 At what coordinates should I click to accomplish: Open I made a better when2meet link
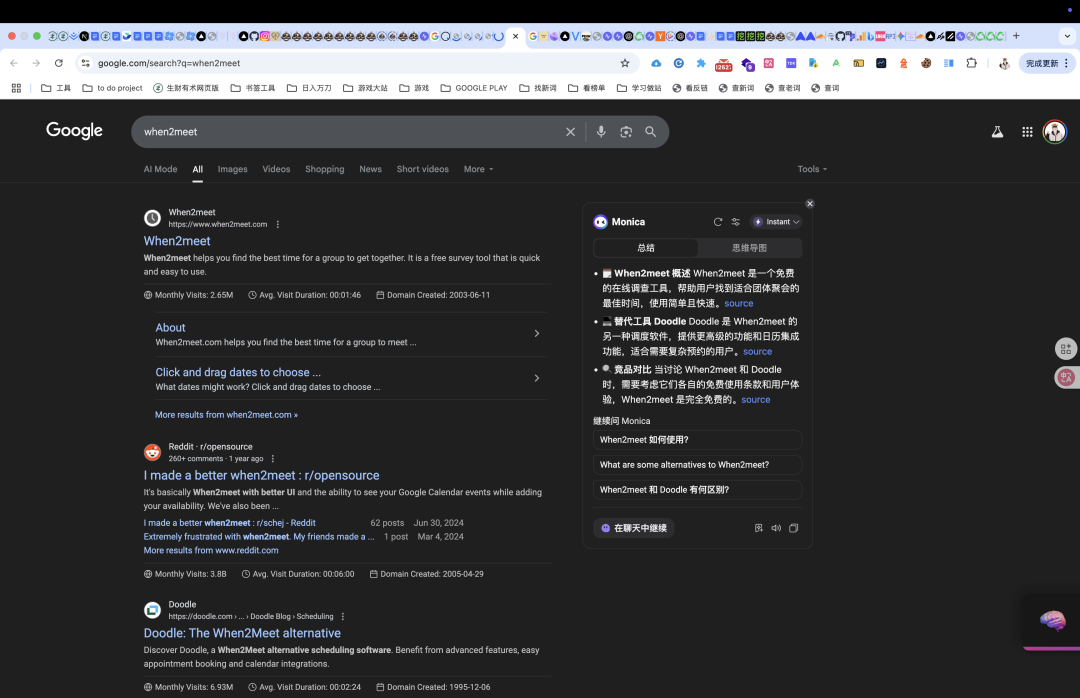click(x=261, y=475)
